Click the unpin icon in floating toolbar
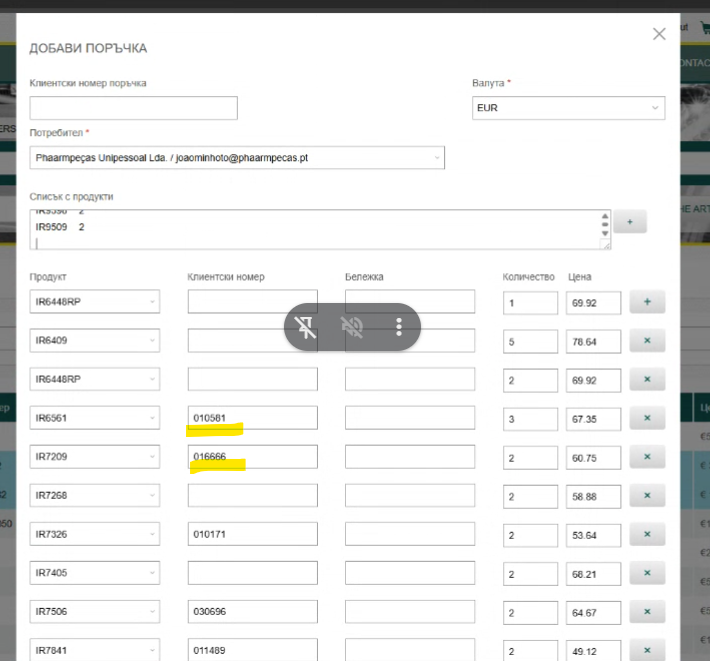Image resolution: width=710 pixels, height=661 pixels. tap(307, 327)
